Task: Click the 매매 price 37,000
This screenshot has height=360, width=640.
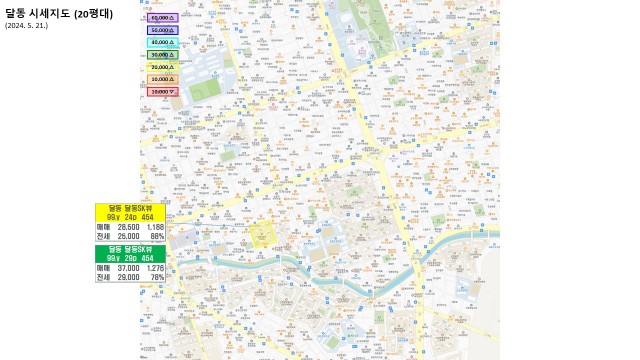Action: click(129, 268)
